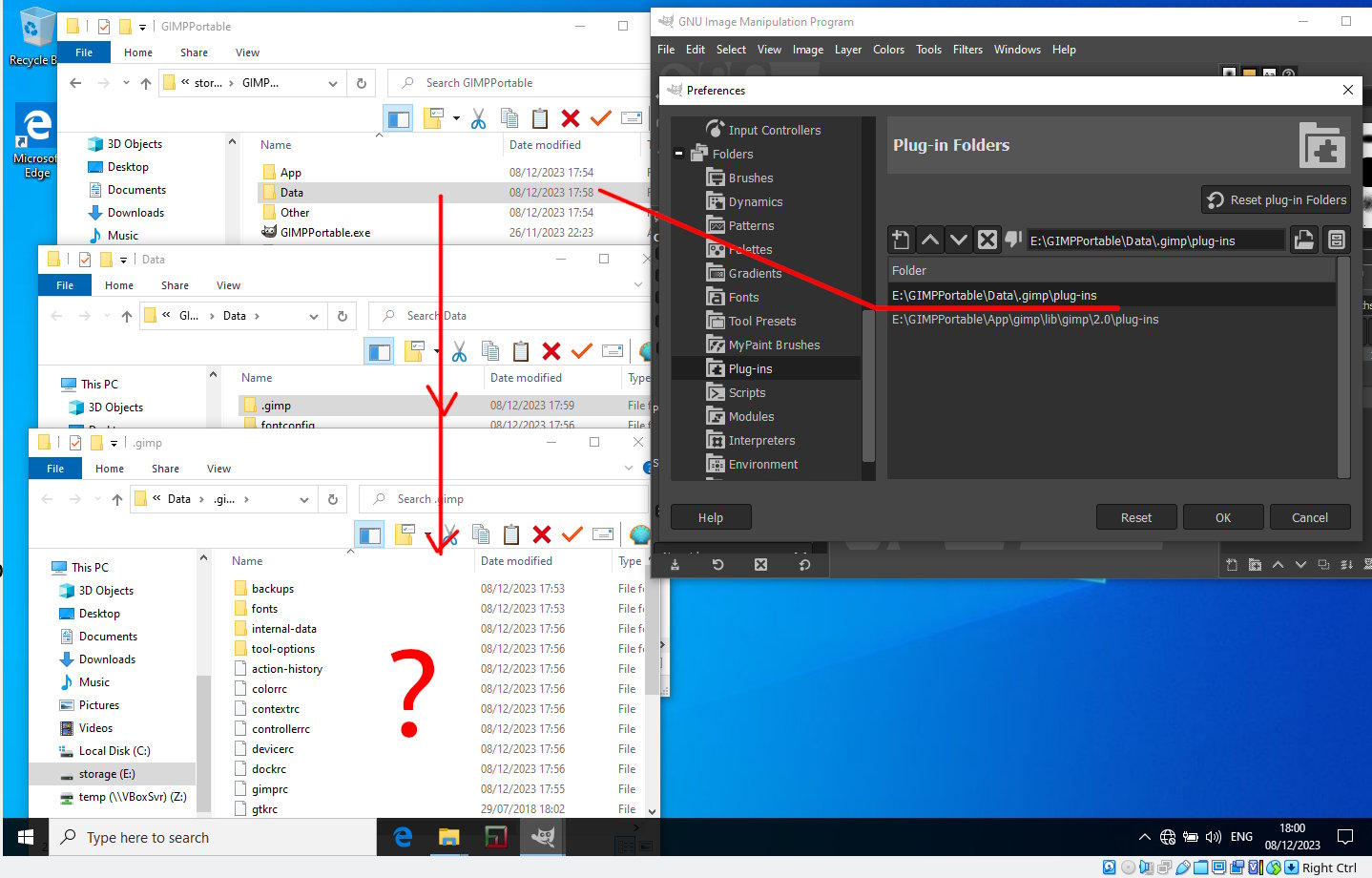Refresh the GIMPPortable Explorer address bar
Image resolution: width=1372 pixels, height=878 pixels.
[x=362, y=83]
